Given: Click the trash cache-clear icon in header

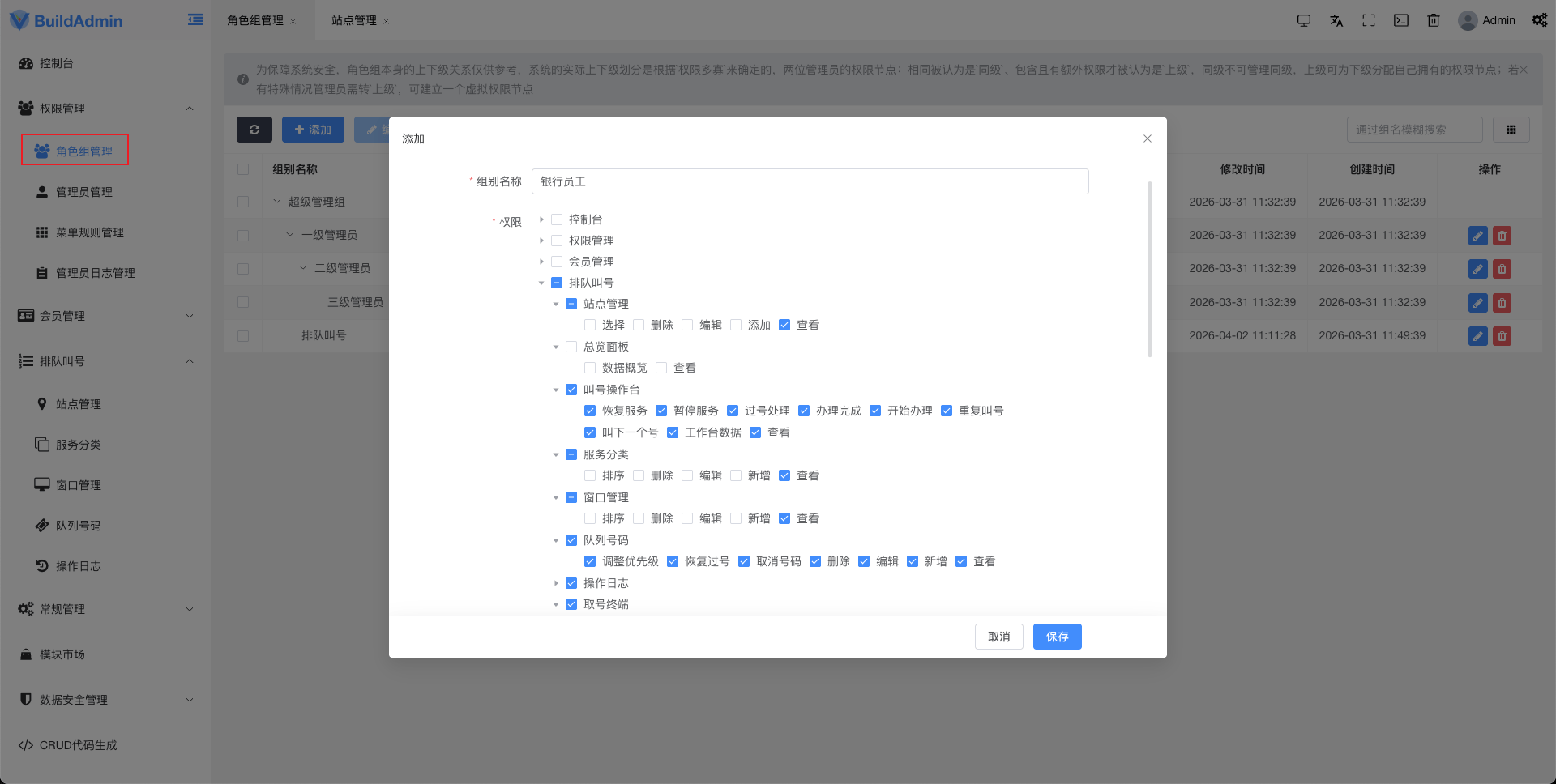Looking at the screenshot, I should [x=1434, y=20].
